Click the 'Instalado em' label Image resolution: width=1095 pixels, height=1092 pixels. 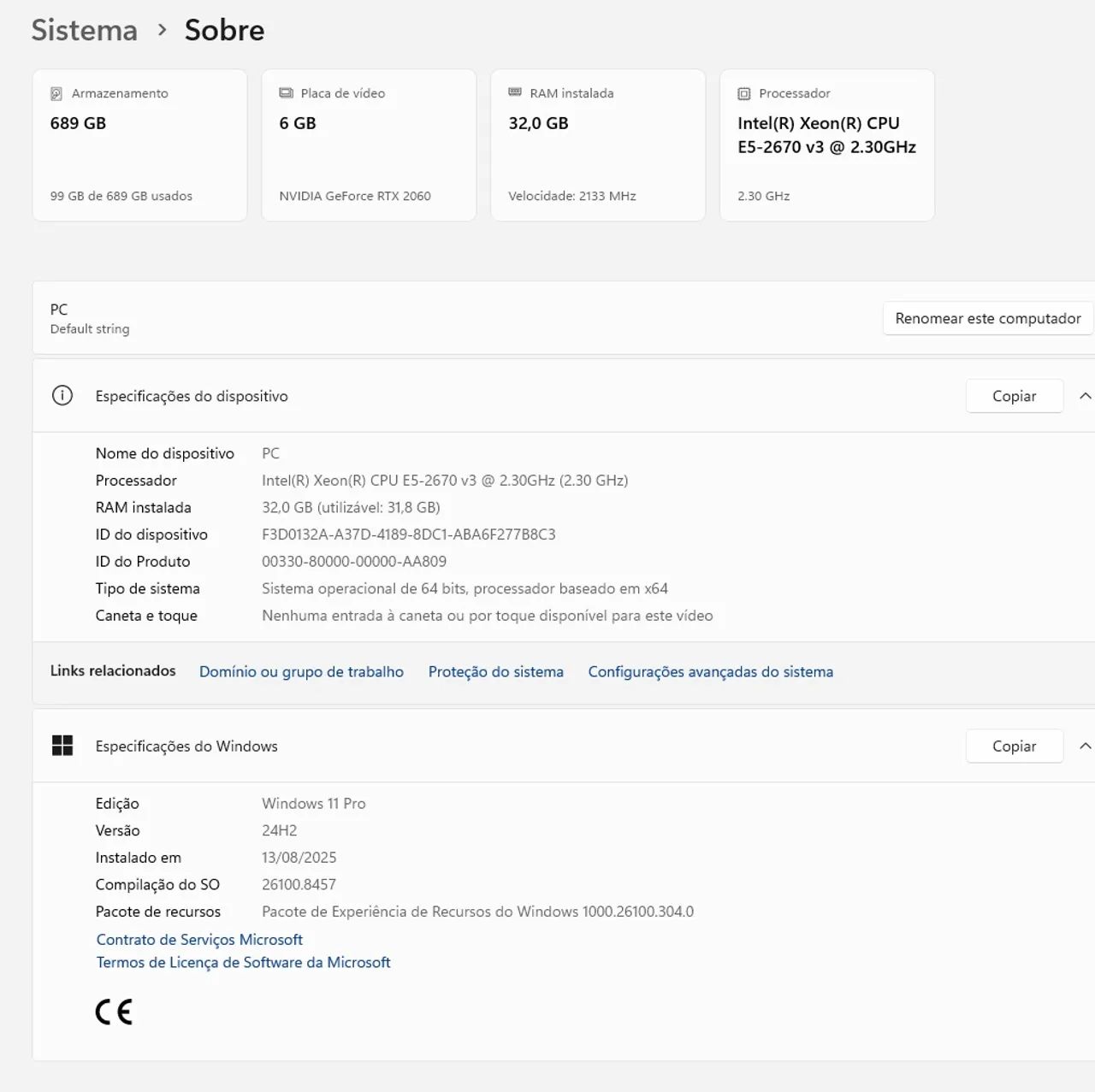pos(139,858)
